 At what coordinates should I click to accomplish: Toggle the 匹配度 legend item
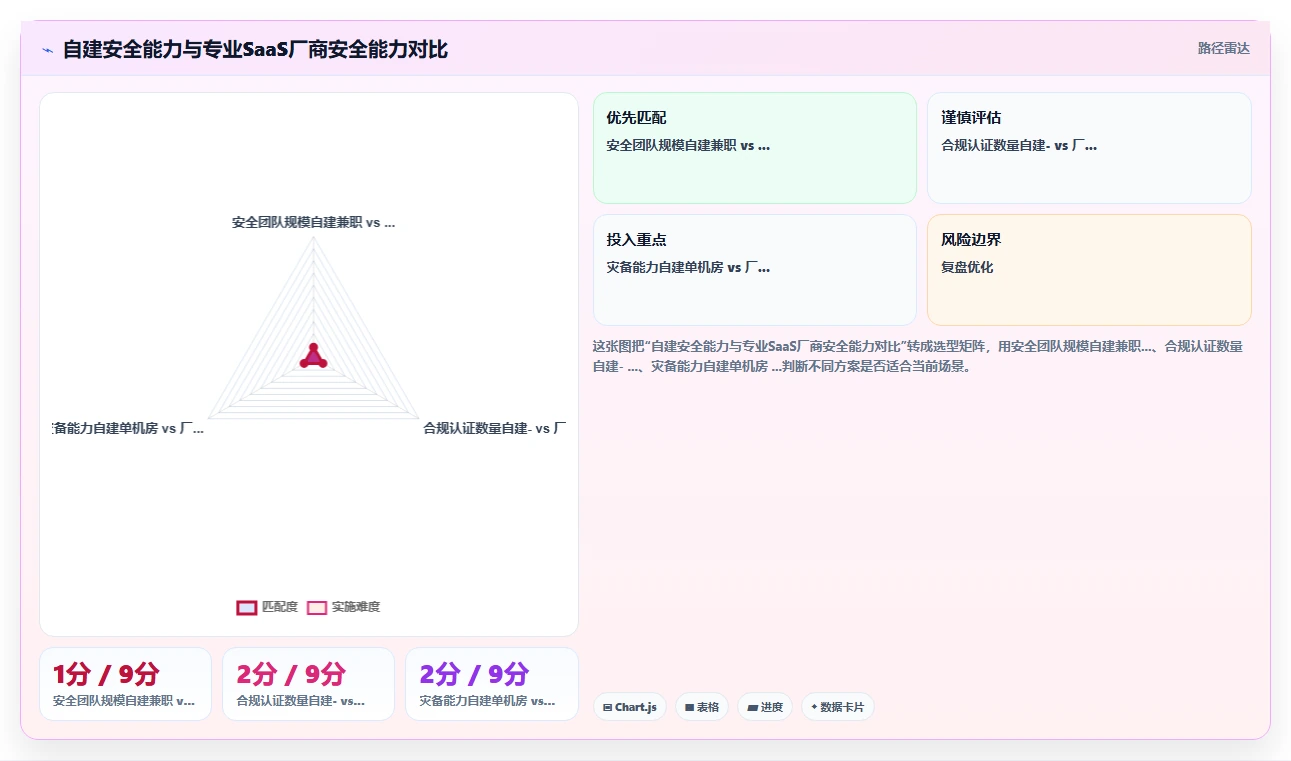click(x=267, y=607)
